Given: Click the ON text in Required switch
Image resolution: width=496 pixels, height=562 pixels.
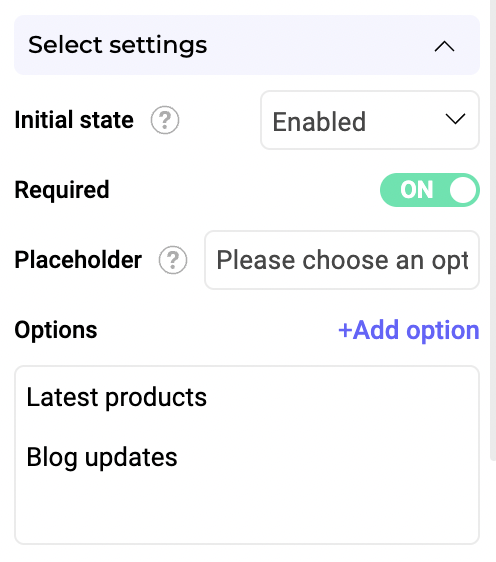Looking at the screenshot, I should coord(417,190).
